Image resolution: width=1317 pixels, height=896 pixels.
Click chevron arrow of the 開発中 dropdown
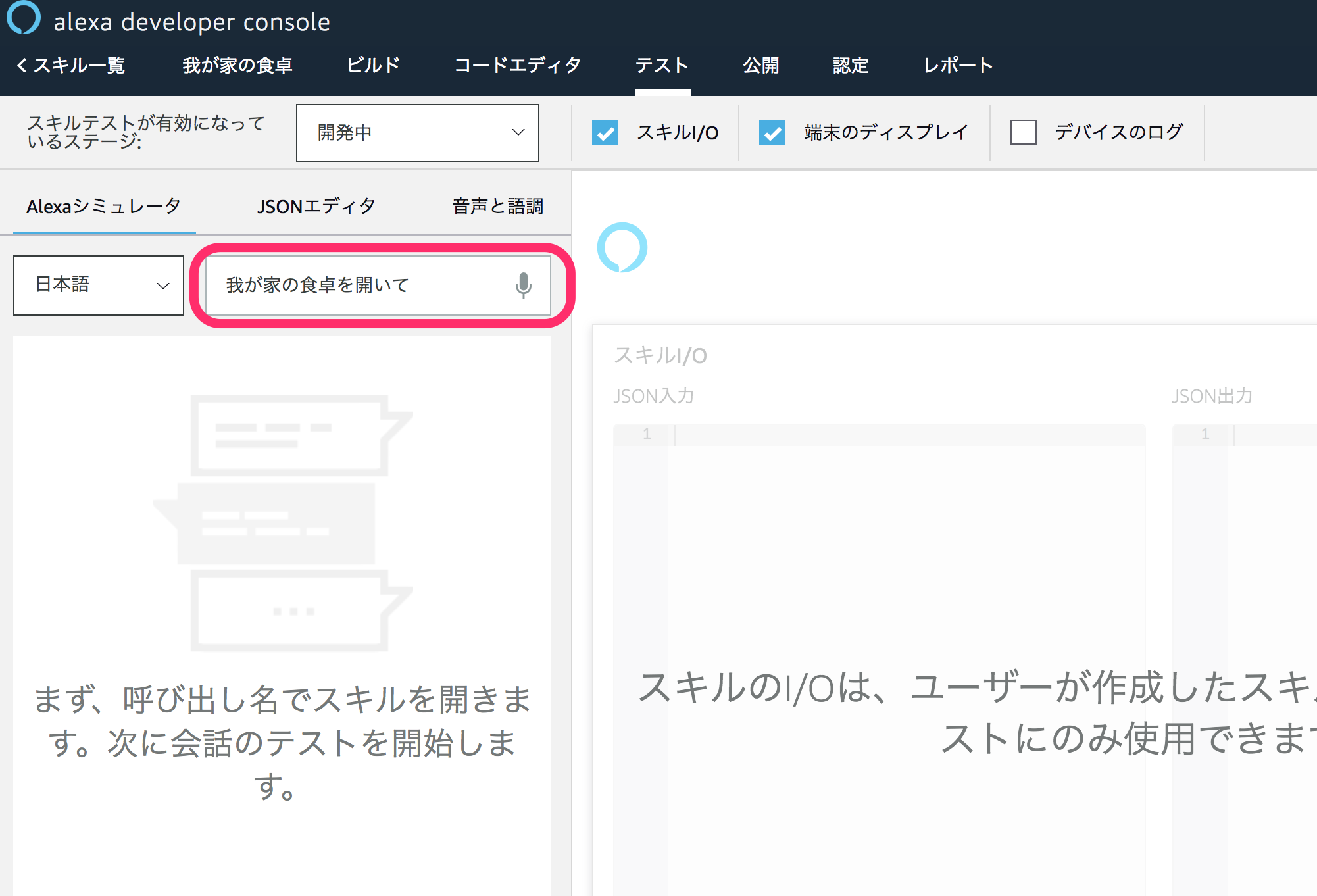[x=518, y=132]
